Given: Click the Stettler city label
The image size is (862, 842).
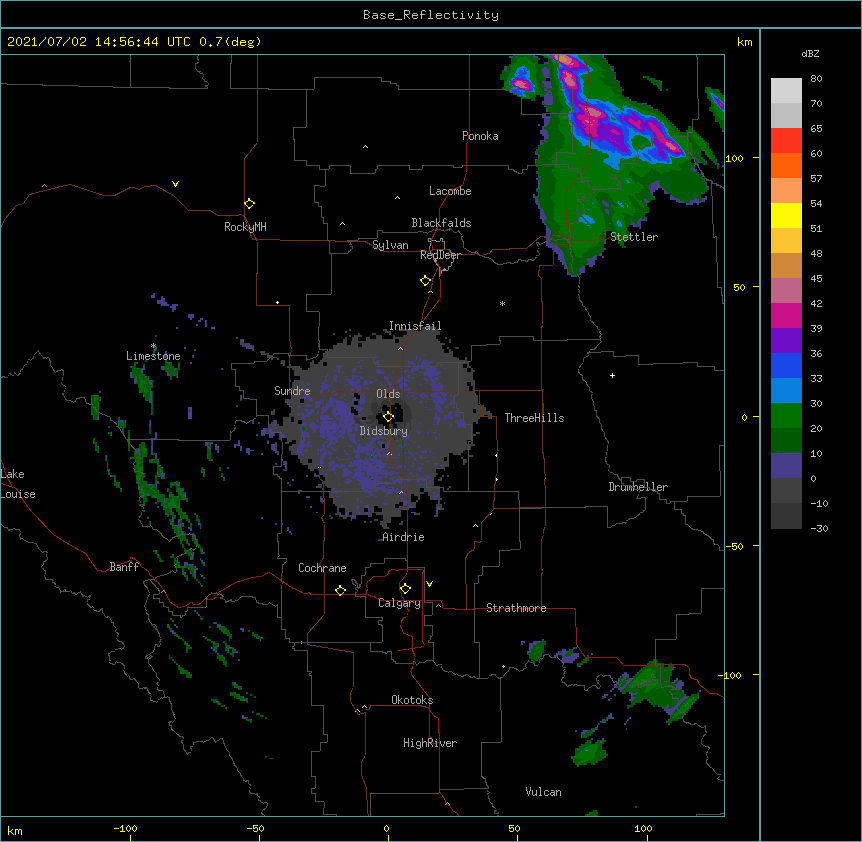Looking at the screenshot, I should click(634, 237).
